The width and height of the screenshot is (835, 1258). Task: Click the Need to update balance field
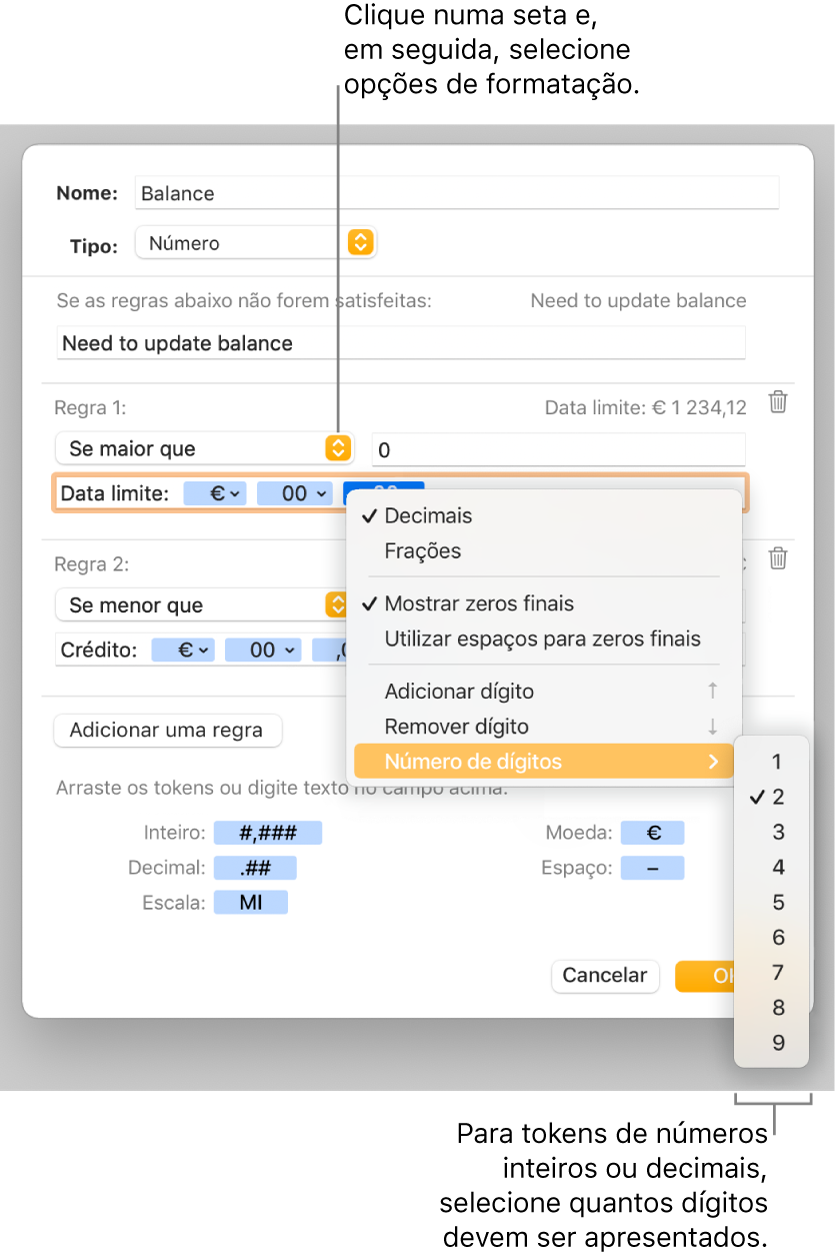pyautogui.click(x=401, y=343)
